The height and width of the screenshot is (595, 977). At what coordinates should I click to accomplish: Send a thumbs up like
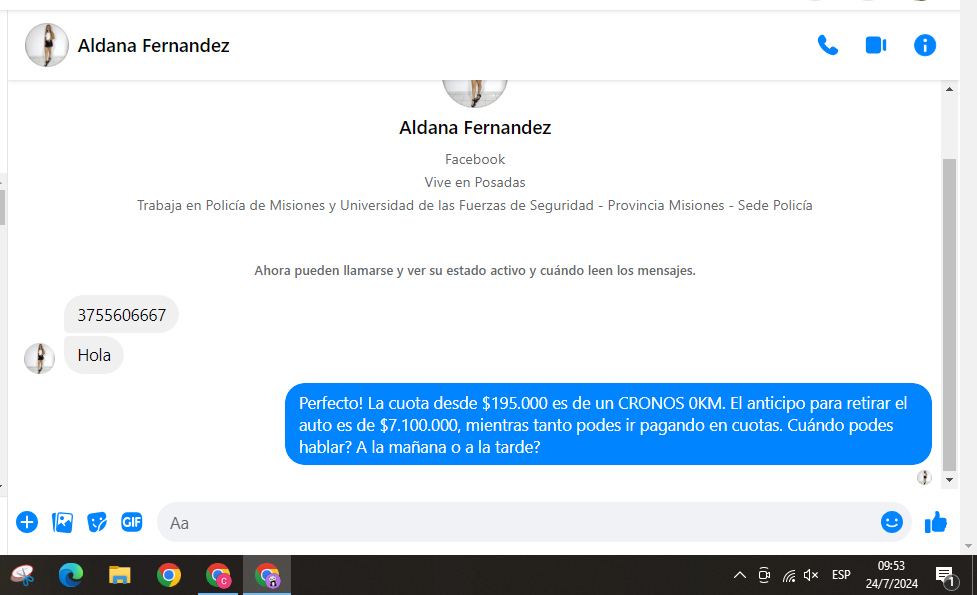click(x=935, y=522)
